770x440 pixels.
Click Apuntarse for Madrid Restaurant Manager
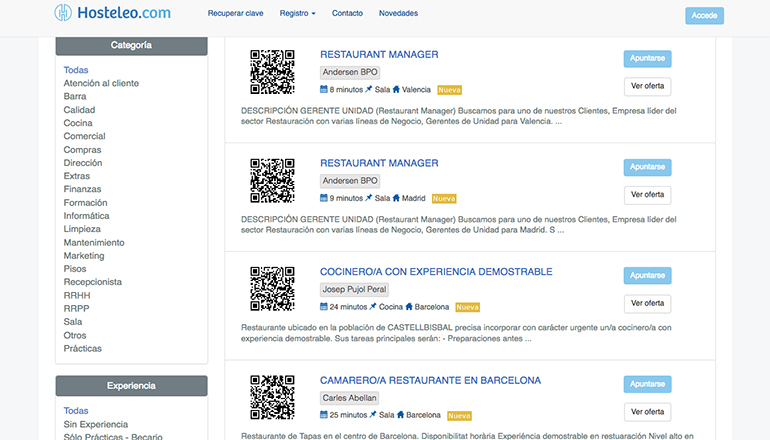(647, 167)
